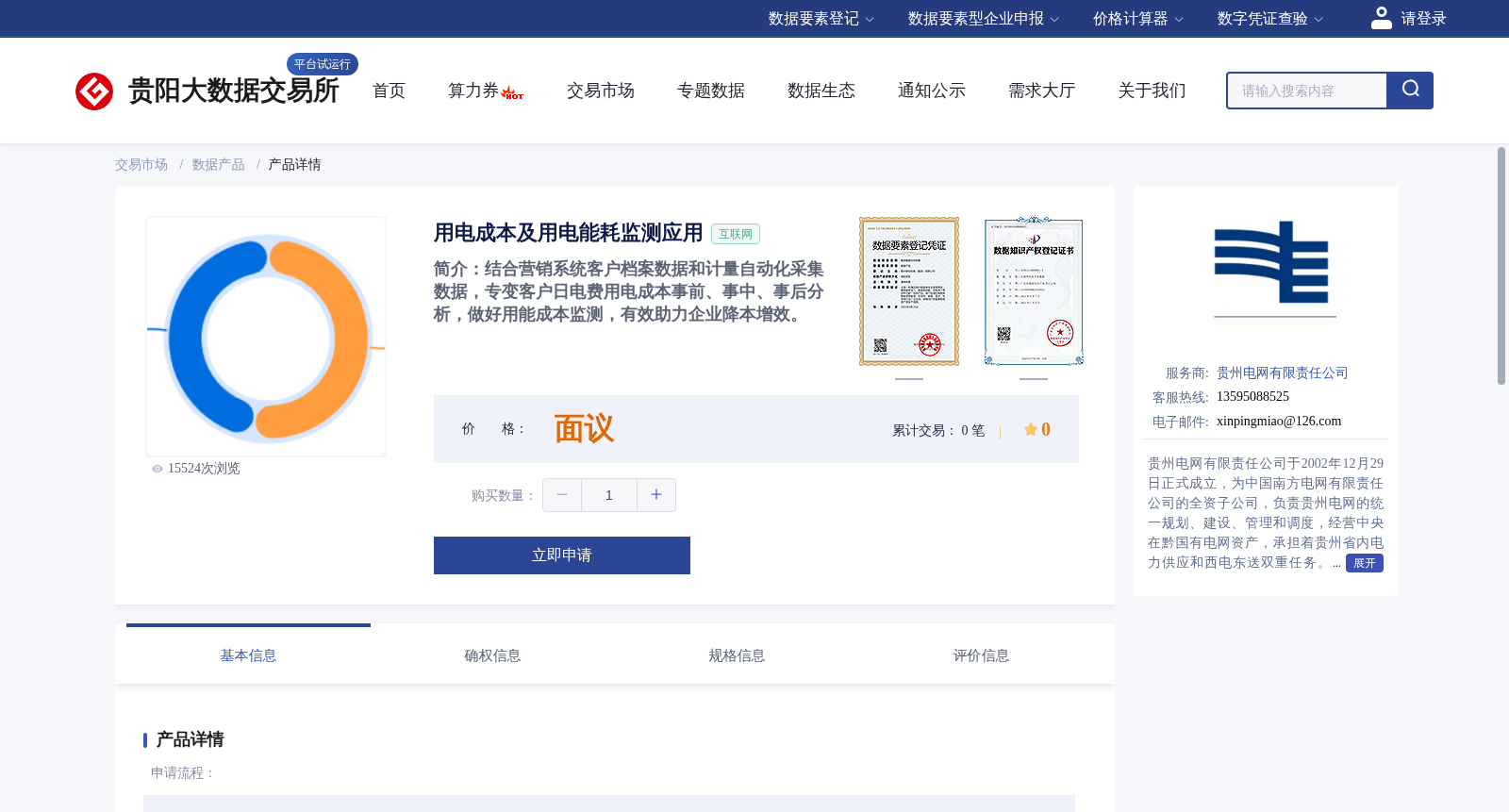Click the 立即申请 button
The height and width of the screenshot is (812, 1509).
(562, 555)
